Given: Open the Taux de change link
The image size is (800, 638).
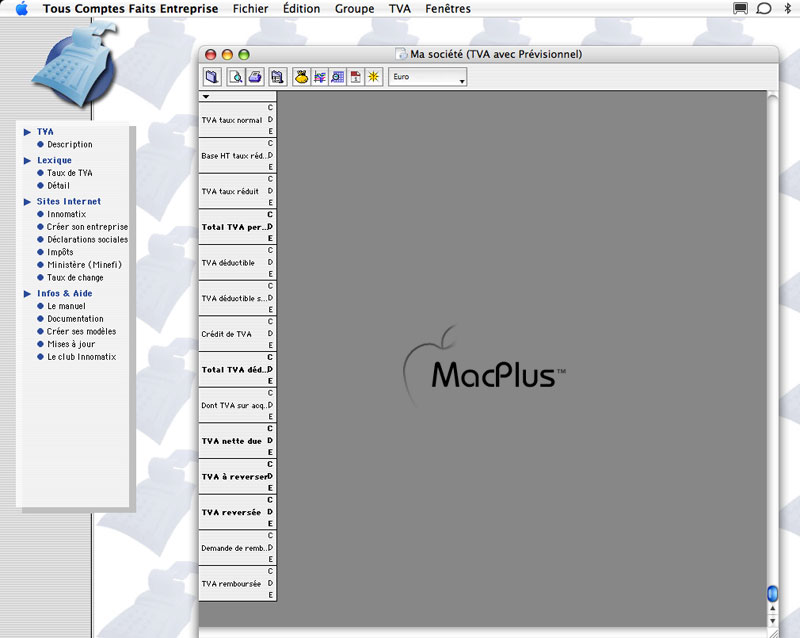Looking at the screenshot, I should pos(76,278).
